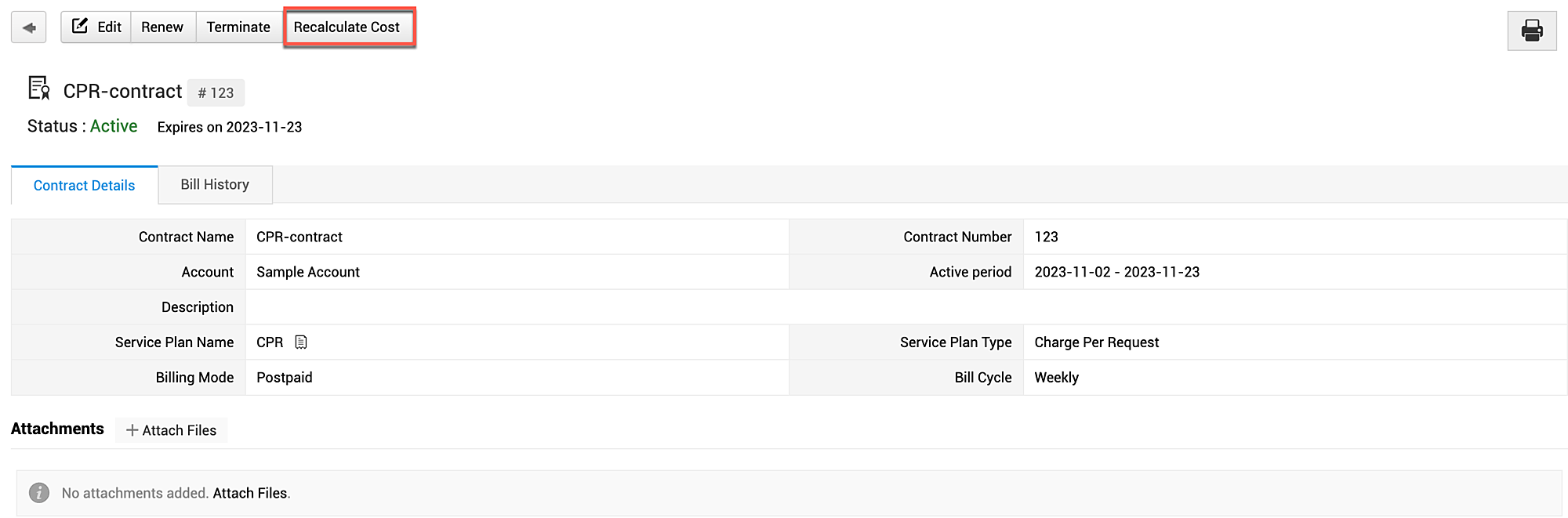Click the Postpaid billing mode value
Image resolution: width=1568 pixels, height=518 pixels.
click(x=285, y=378)
